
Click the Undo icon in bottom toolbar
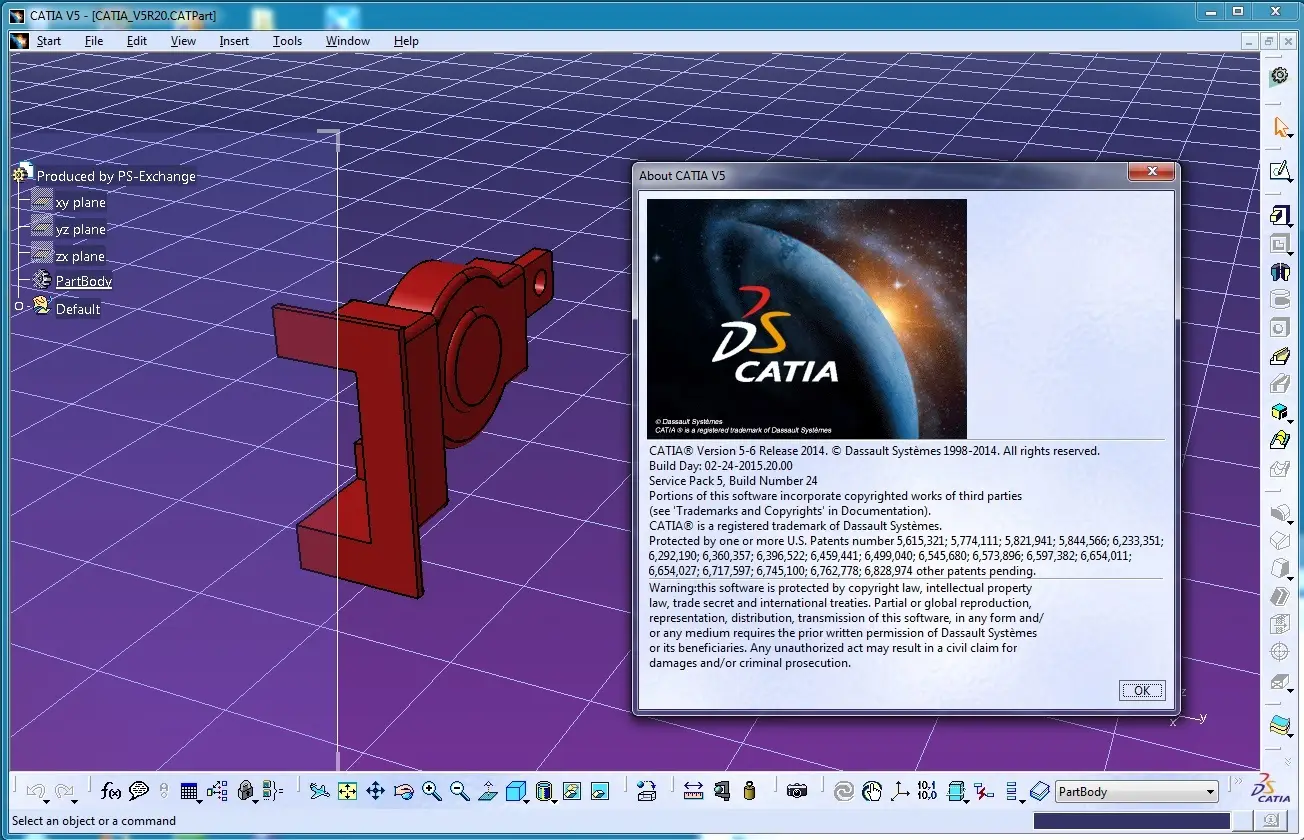point(37,792)
